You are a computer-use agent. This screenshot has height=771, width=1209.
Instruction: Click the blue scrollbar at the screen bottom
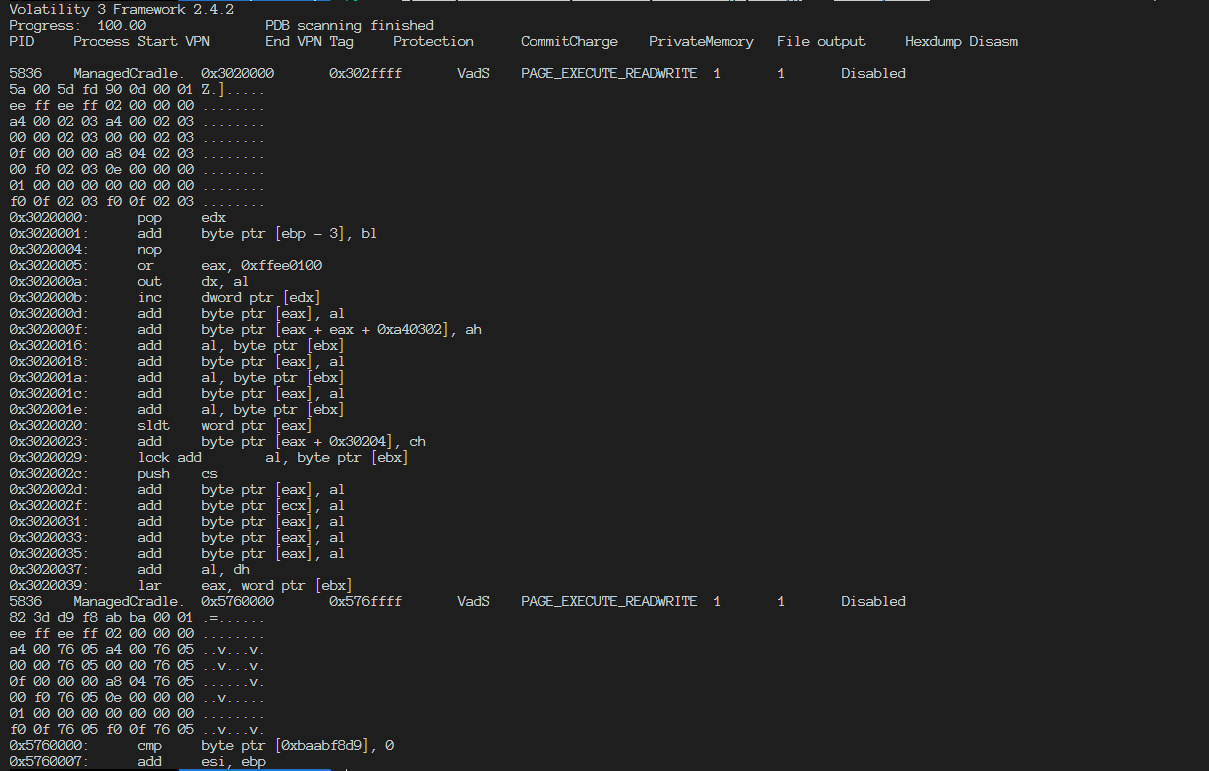coord(255,769)
